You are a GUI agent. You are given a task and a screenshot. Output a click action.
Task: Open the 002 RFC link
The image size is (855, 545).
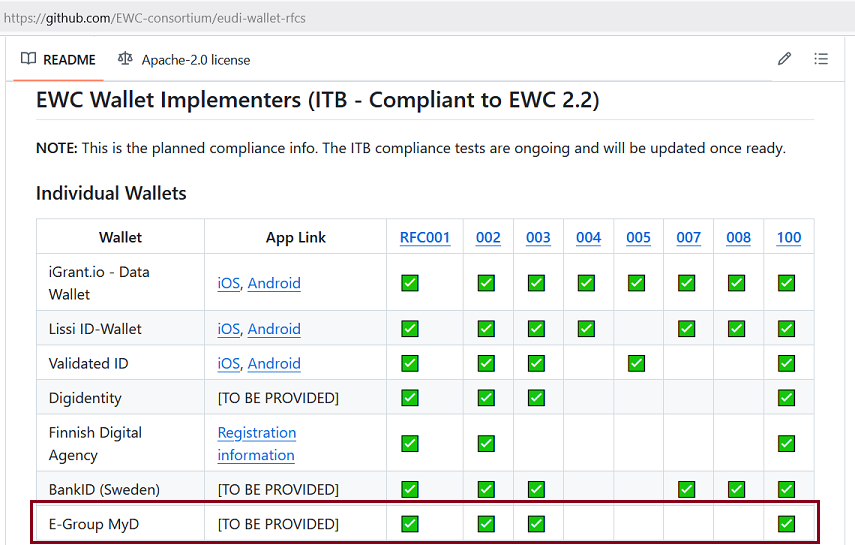click(x=488, y=237)
